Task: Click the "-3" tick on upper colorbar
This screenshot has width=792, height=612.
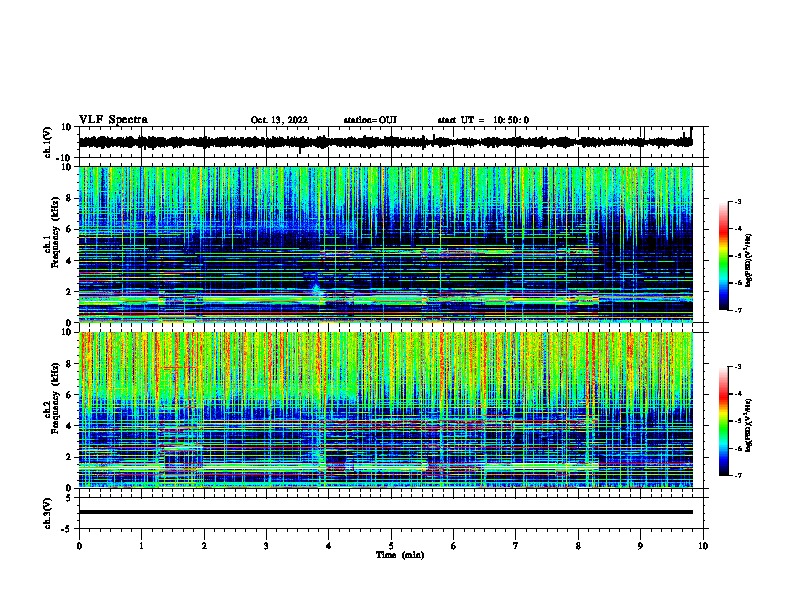Action: [738, 202]
